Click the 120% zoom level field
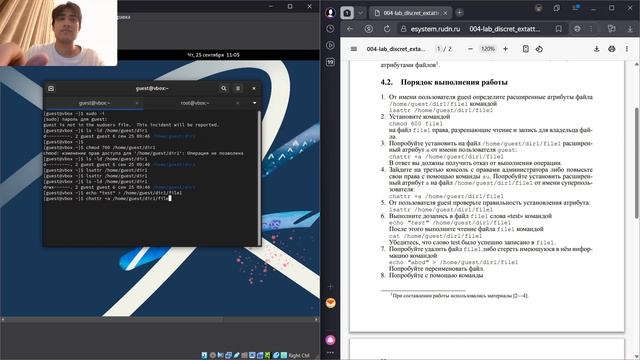Viewport: 640px width, 360px height. click(488, 49)
